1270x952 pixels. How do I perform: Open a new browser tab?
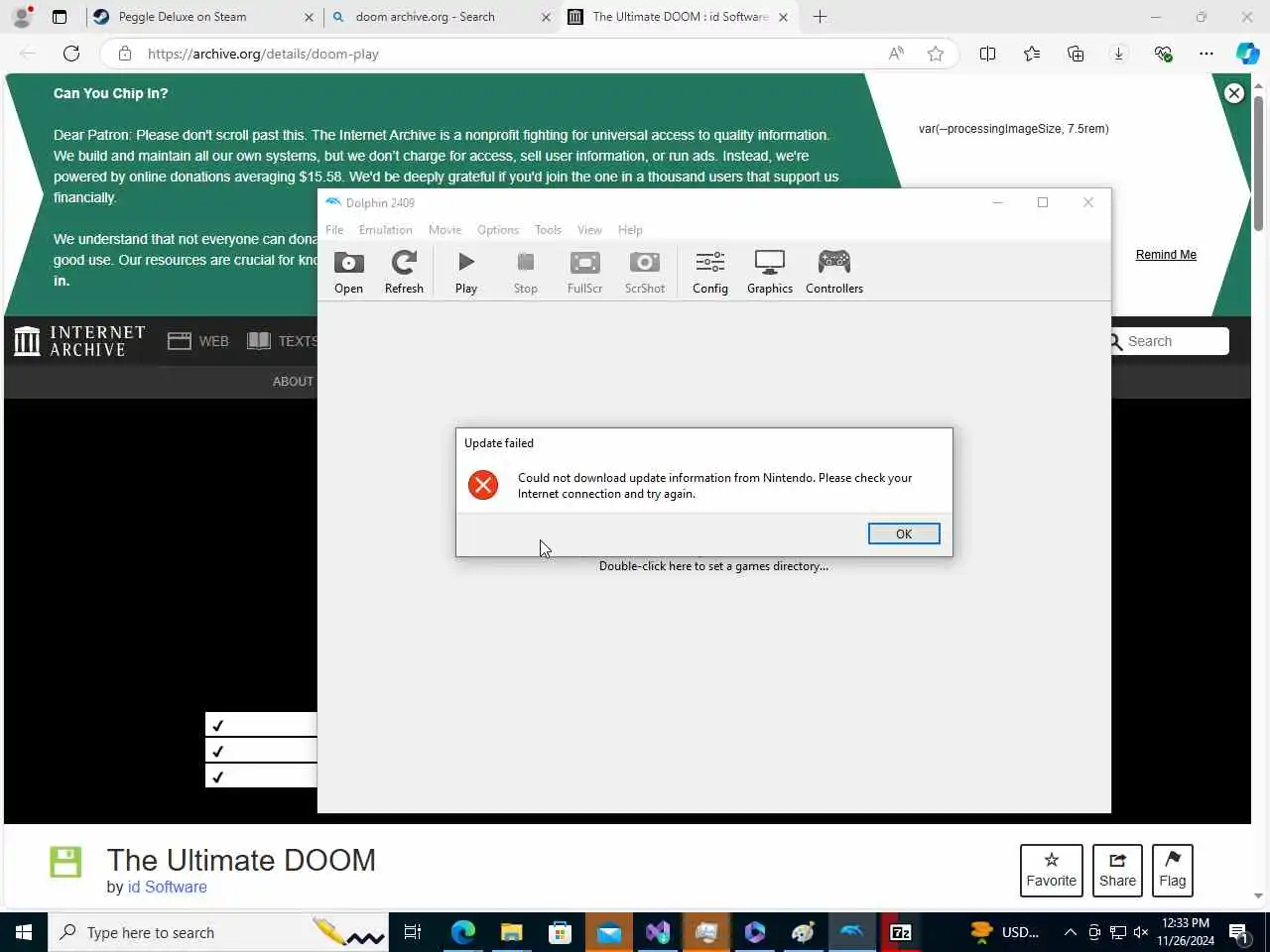pos(820,17)
